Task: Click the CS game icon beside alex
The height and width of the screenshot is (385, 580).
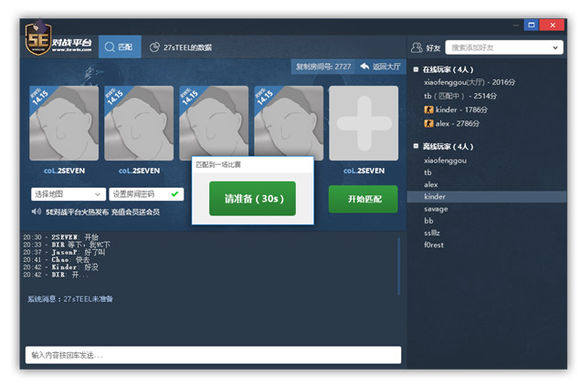Action: pyautogui.click(x=429, y=124)
